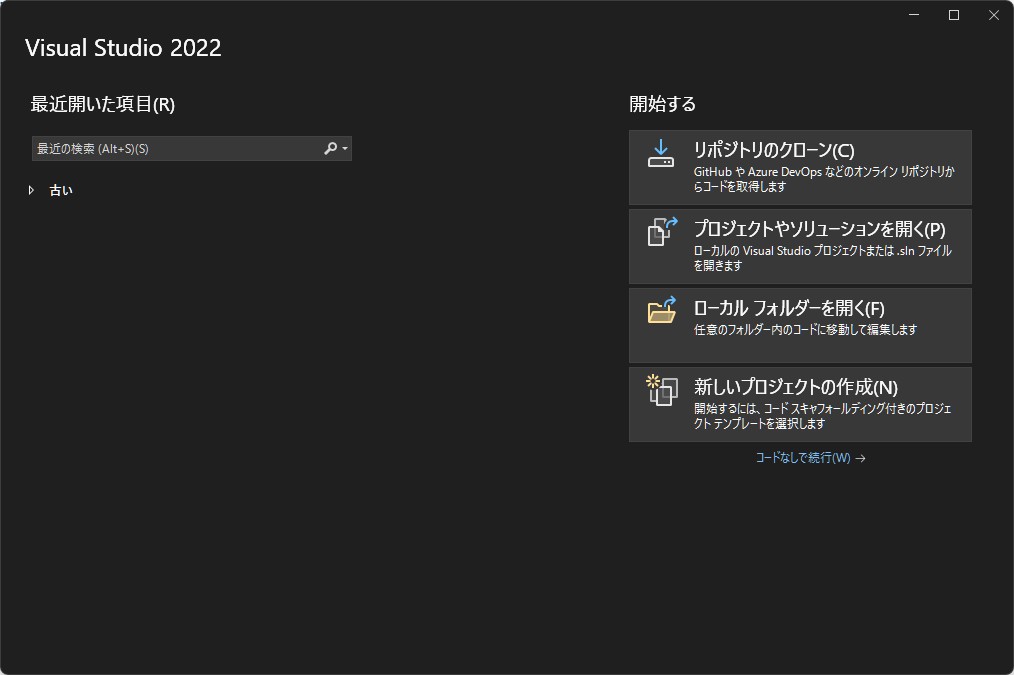Close the Visual Studio 2022 start window
This screenshot has height=675, width=1014.
[x=994, y=15]
